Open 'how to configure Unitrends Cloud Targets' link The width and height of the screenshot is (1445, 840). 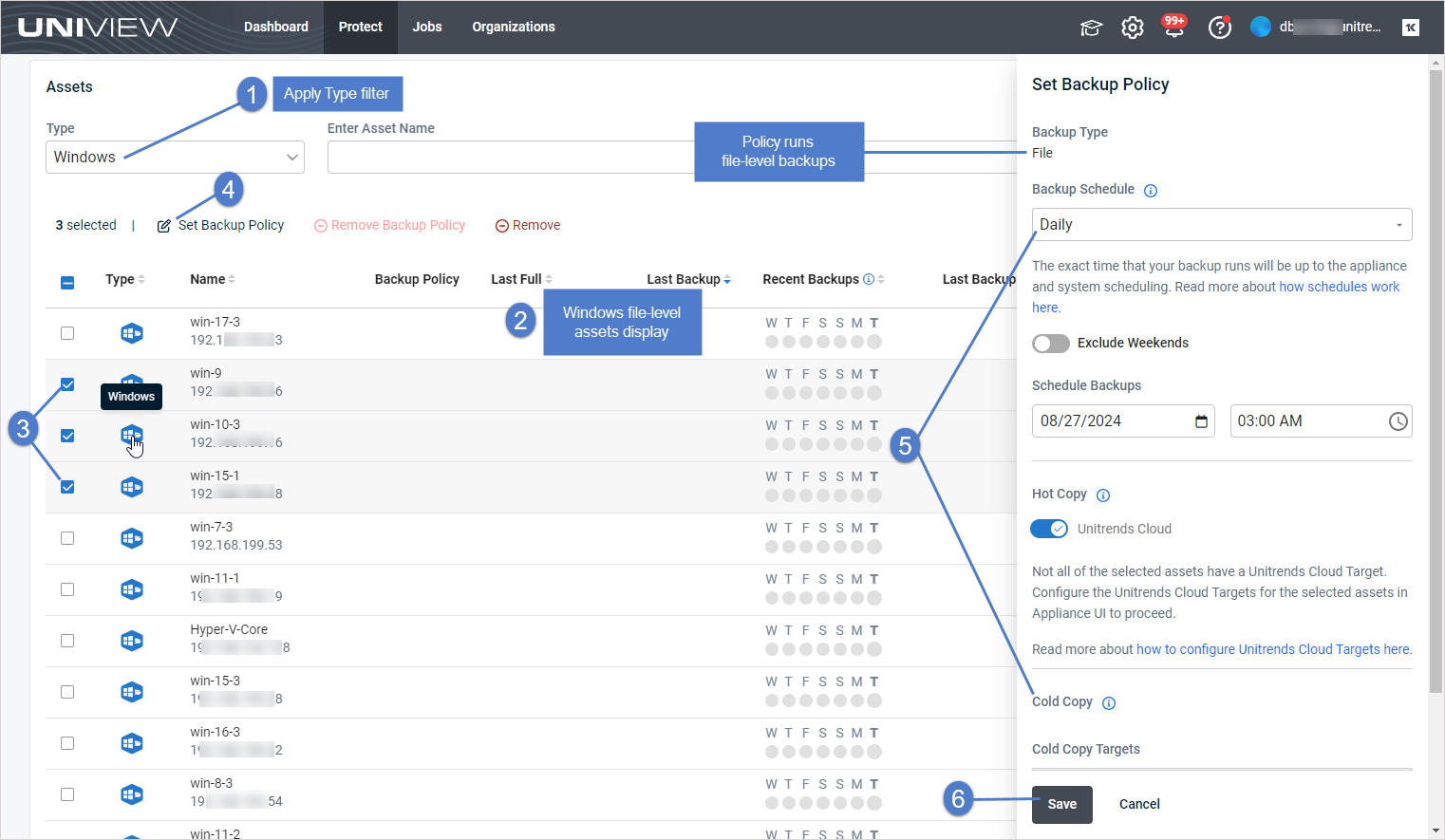1274,650
